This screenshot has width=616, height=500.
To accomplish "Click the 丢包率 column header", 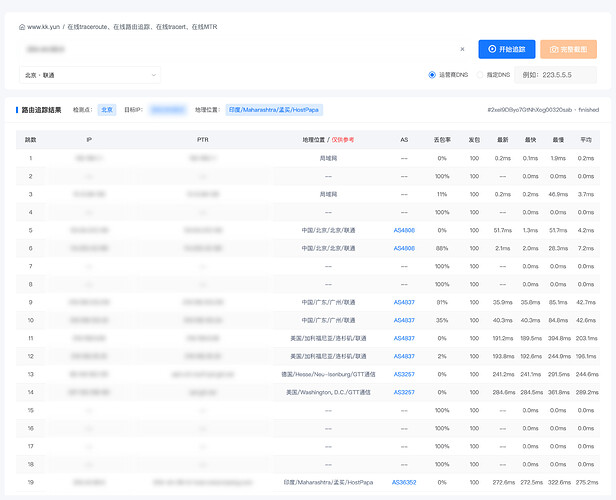I will (442, 140).
